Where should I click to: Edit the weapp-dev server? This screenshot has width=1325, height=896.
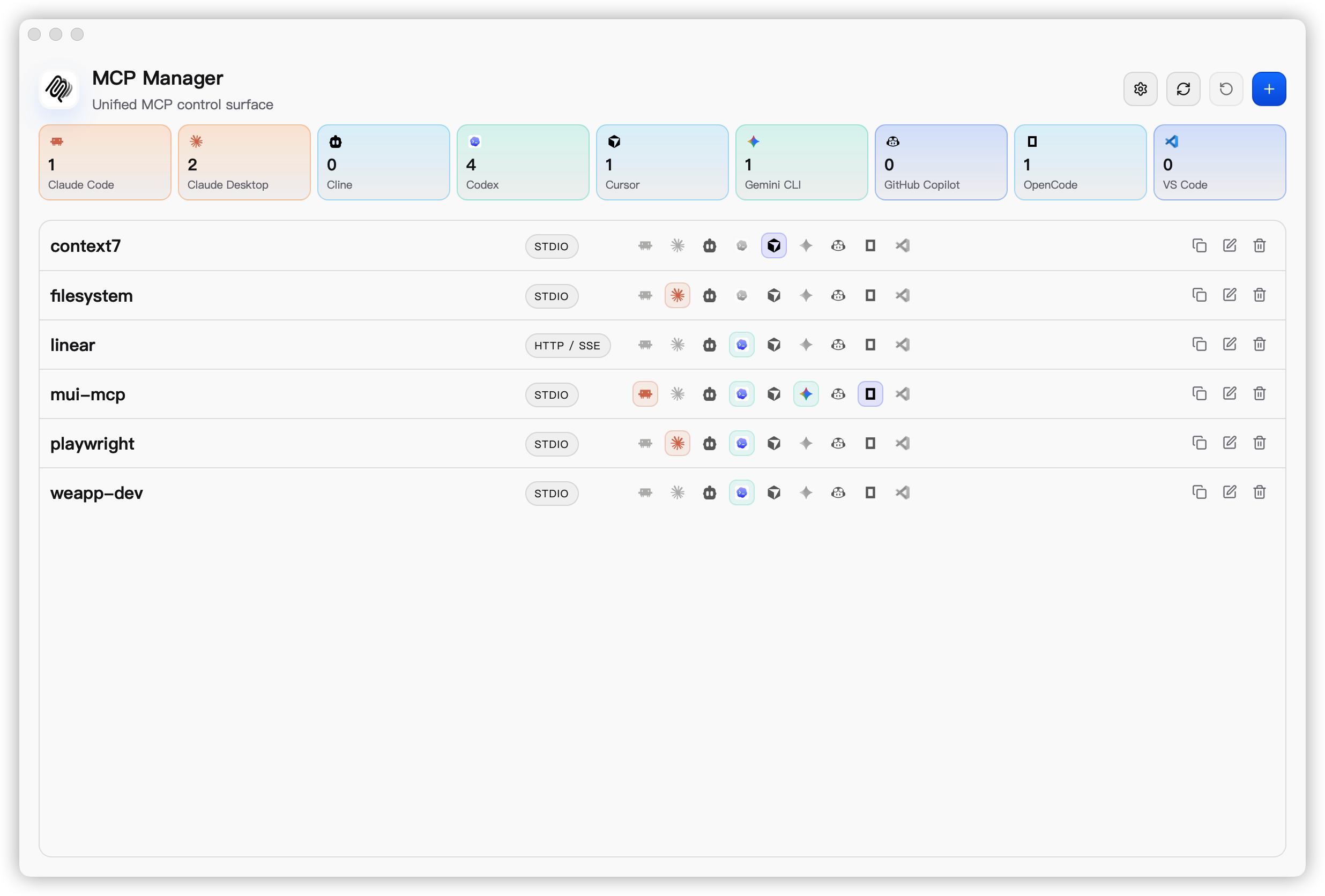click(x=1230, y=492)
